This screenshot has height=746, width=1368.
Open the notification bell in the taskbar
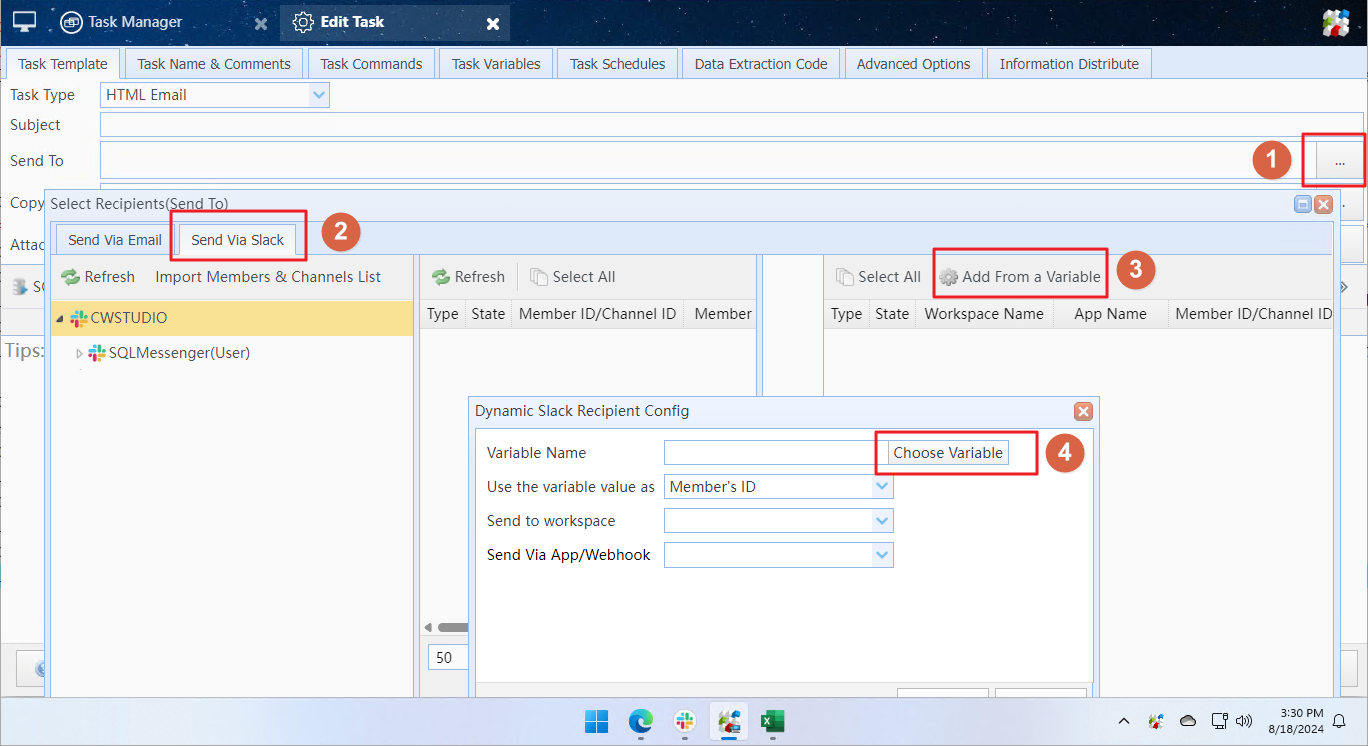1339,721
